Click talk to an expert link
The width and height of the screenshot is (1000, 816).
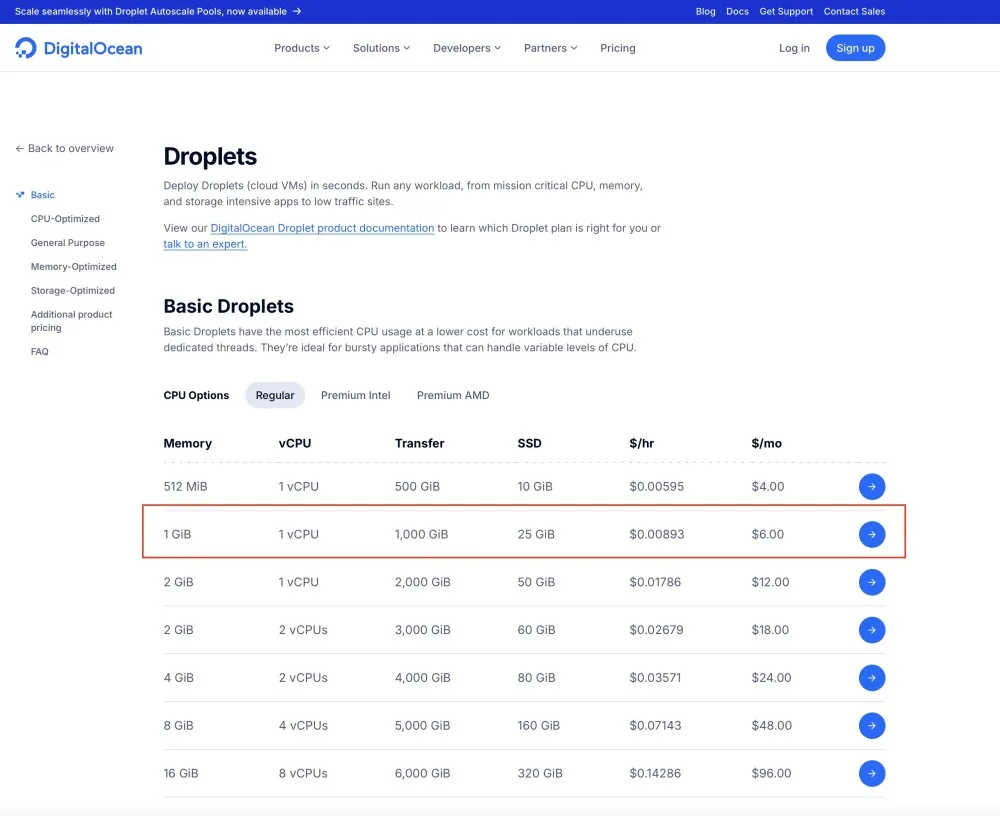coord(205,244)
